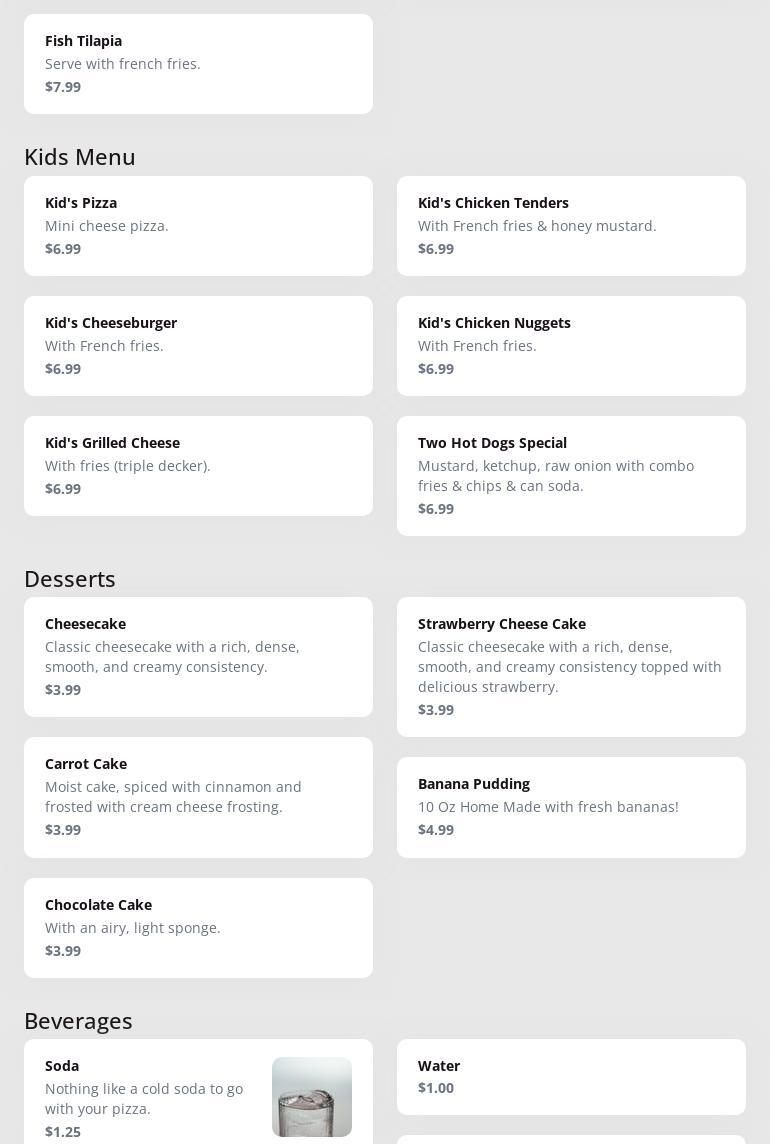Click the $4.99 Banana Pudding price
The height and width of the screenshot is (1144, 770).
click(436, 830)
